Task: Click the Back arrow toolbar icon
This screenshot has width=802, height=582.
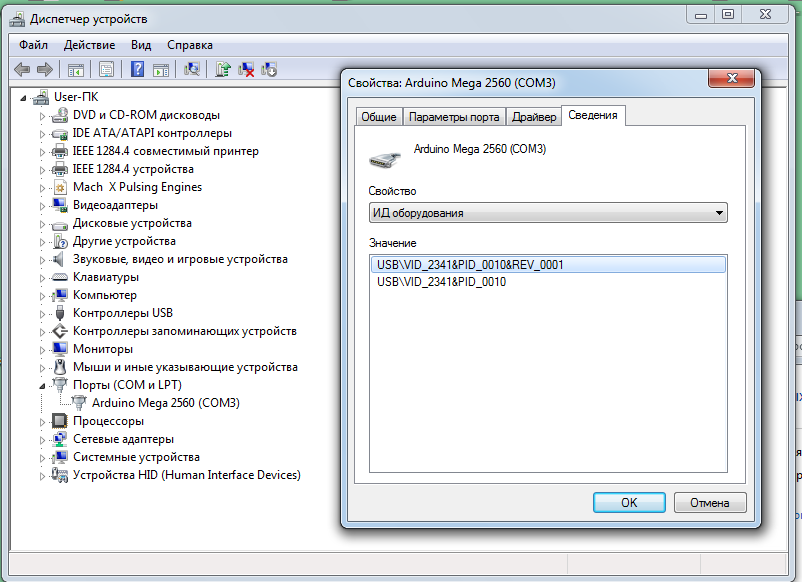Action: click(22, 69)
